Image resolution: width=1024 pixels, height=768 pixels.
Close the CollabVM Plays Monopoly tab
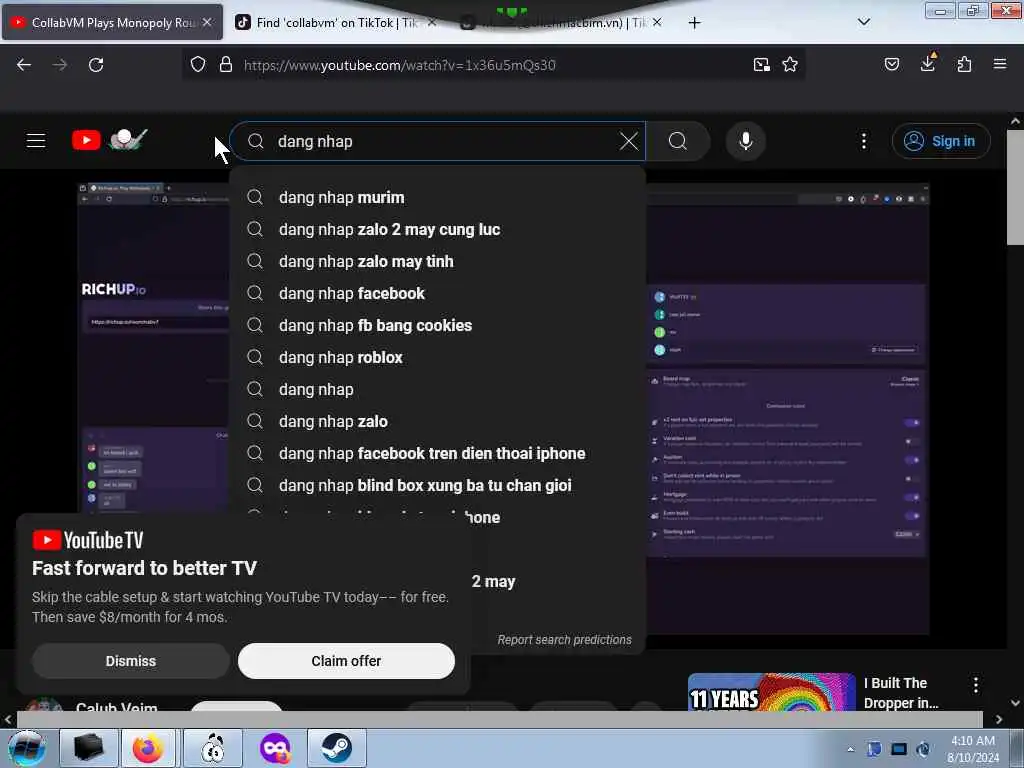(x=207, y=22)
